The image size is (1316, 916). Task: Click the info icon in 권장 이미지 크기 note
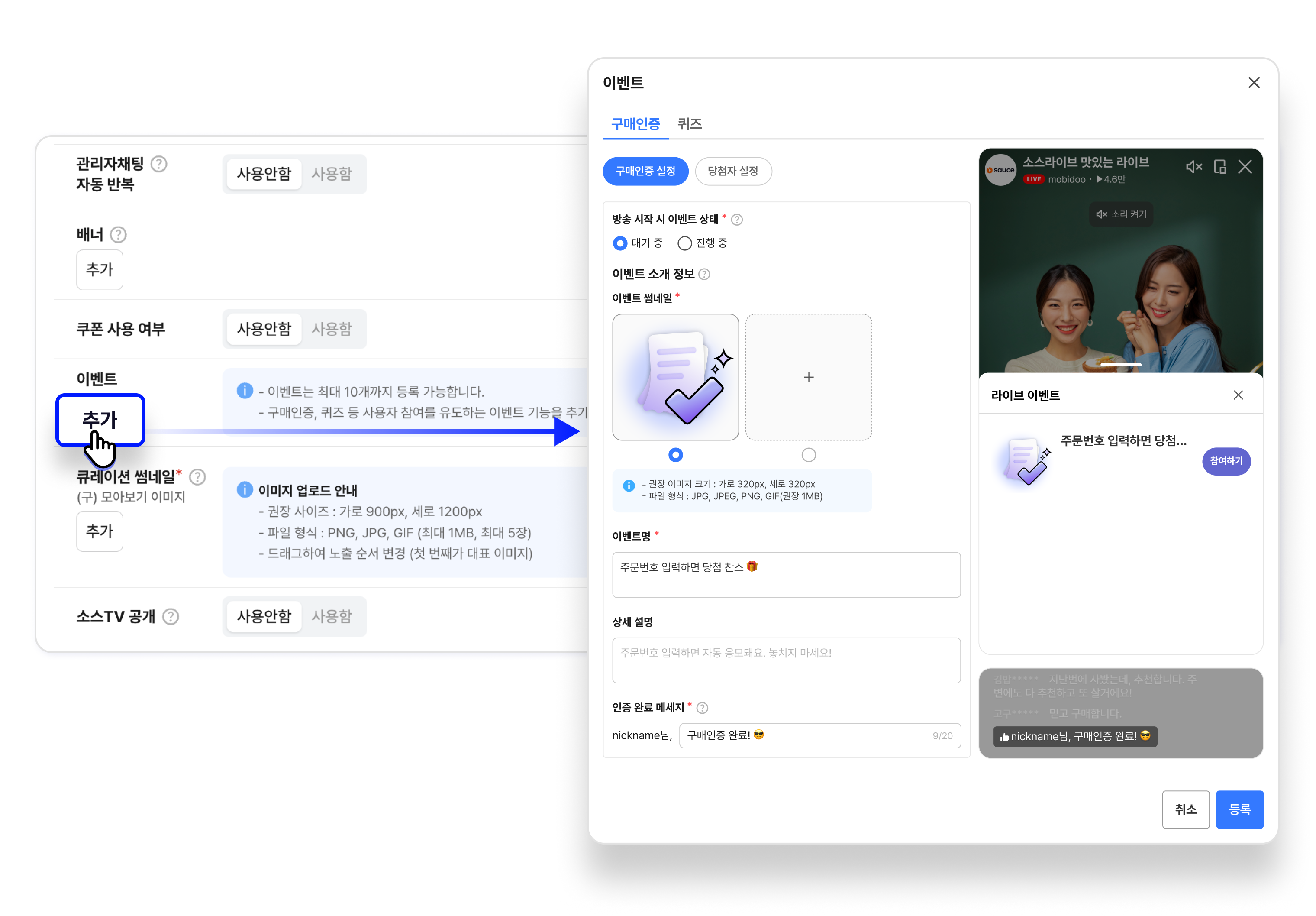(628, 486)
